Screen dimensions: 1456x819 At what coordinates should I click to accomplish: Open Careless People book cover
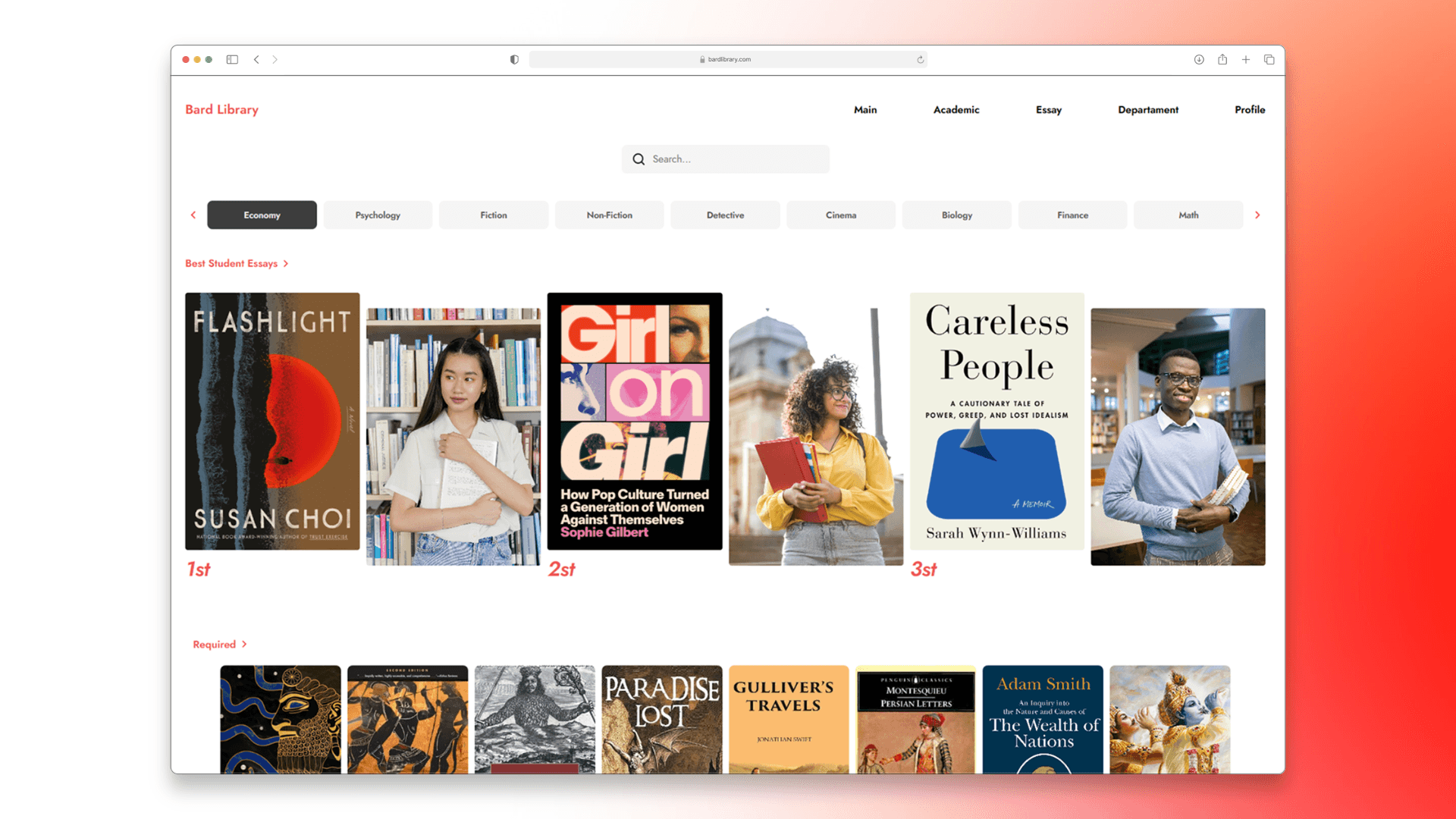997,422
